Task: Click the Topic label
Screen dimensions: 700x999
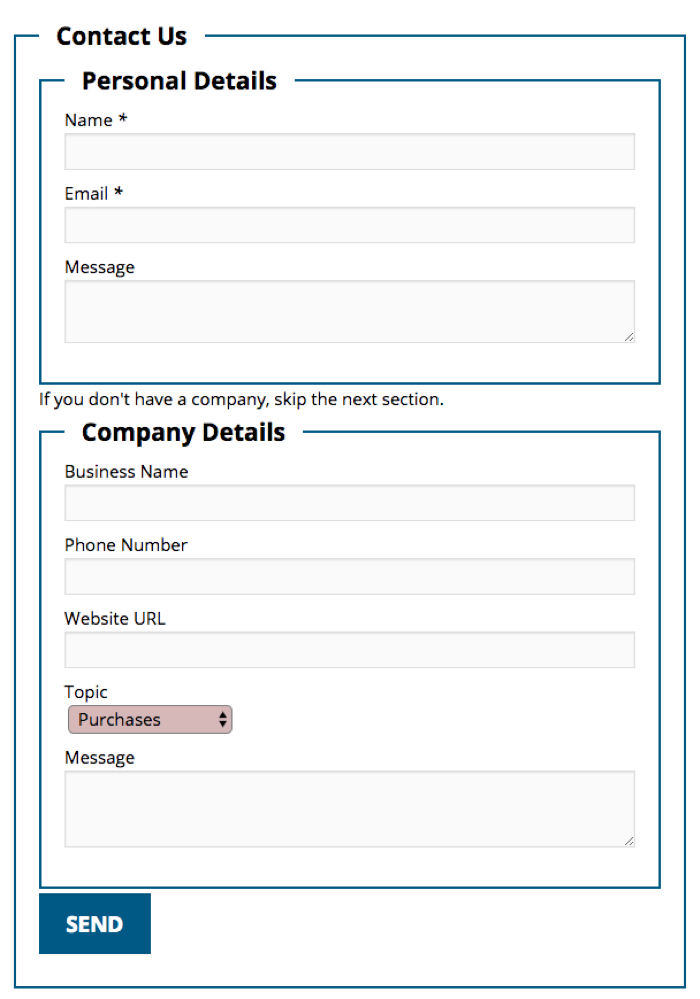Action: tap(86, 692)
